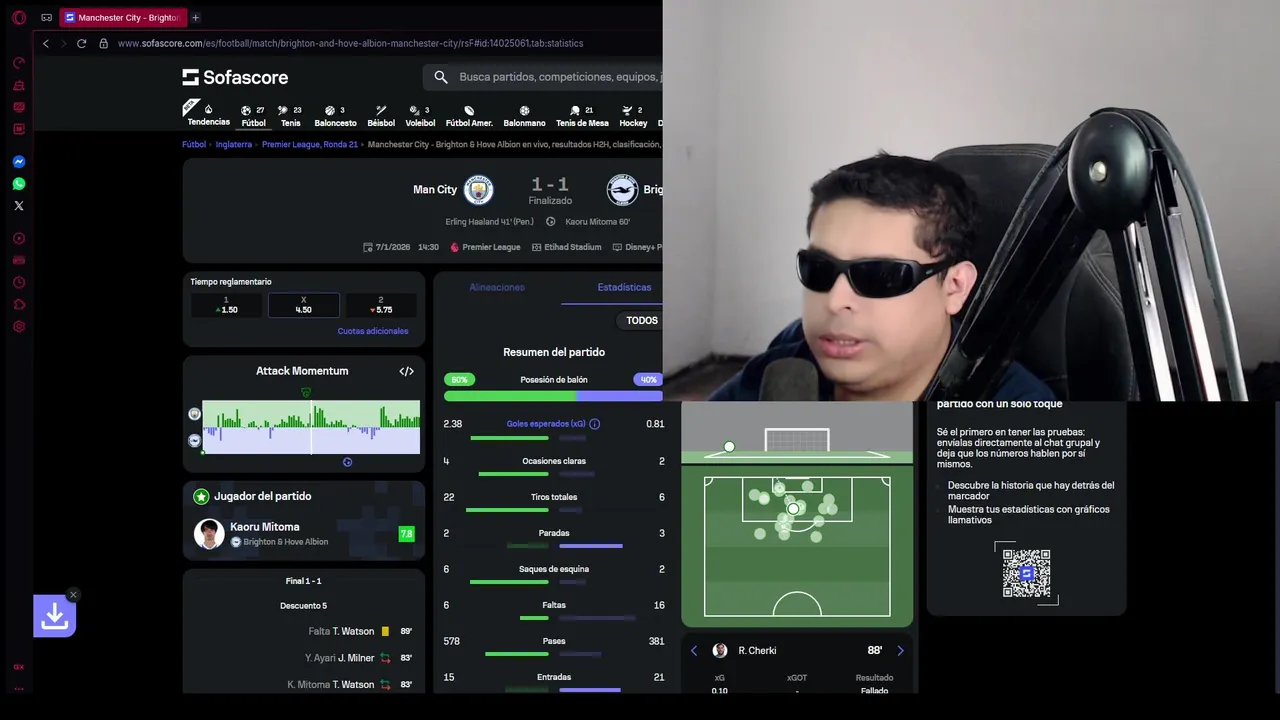
Task: Focus the sofascore.com address bar
Action: [x=350, y=43]
